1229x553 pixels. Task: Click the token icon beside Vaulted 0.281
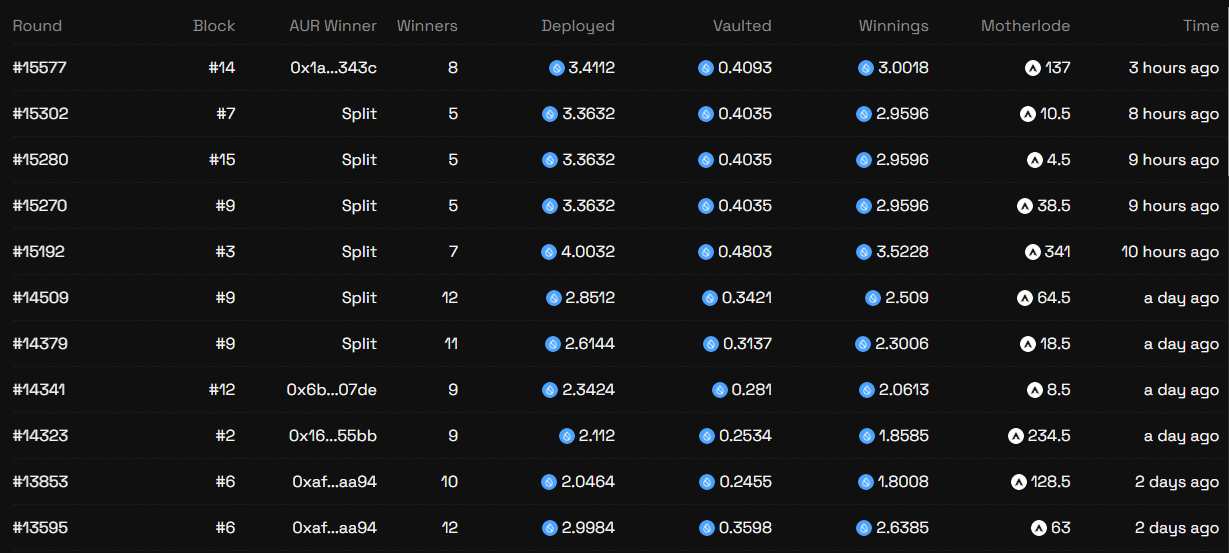pyautogui.click(x=720, y=390)
